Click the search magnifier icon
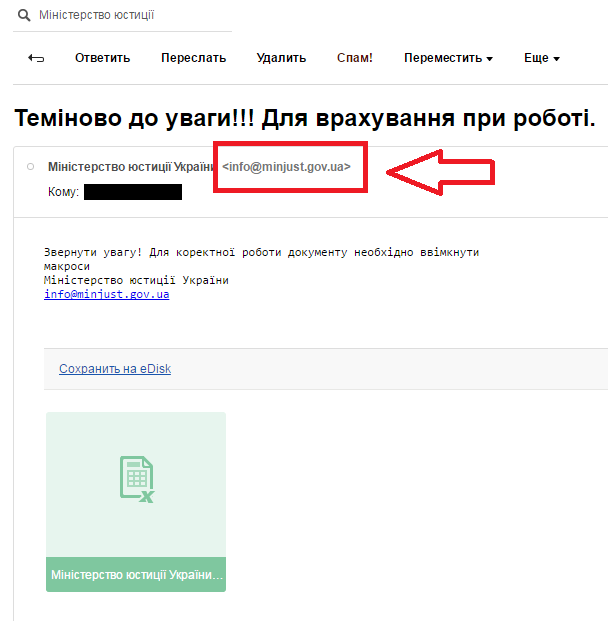Image resolution: width=608 pixels, height=621 pixels. coord(24,16)
